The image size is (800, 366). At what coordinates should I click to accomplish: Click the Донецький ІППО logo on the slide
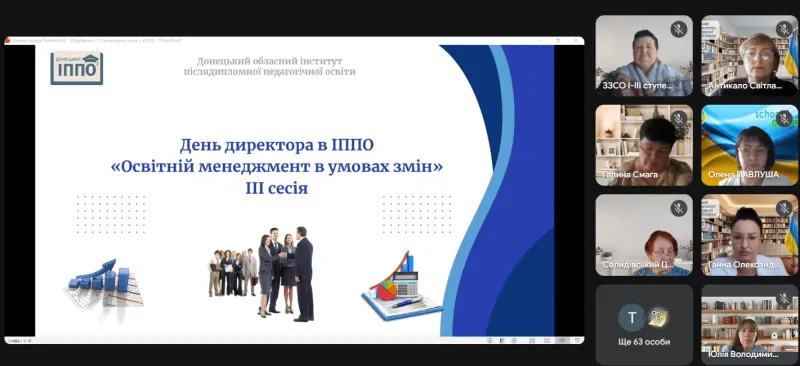click(77, 68)
